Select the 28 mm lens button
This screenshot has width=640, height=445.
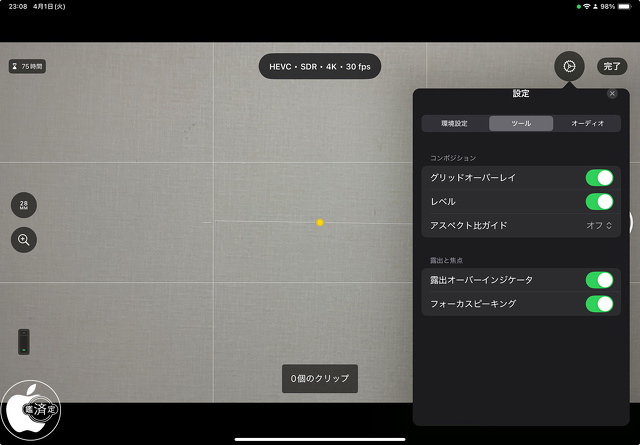24,205
